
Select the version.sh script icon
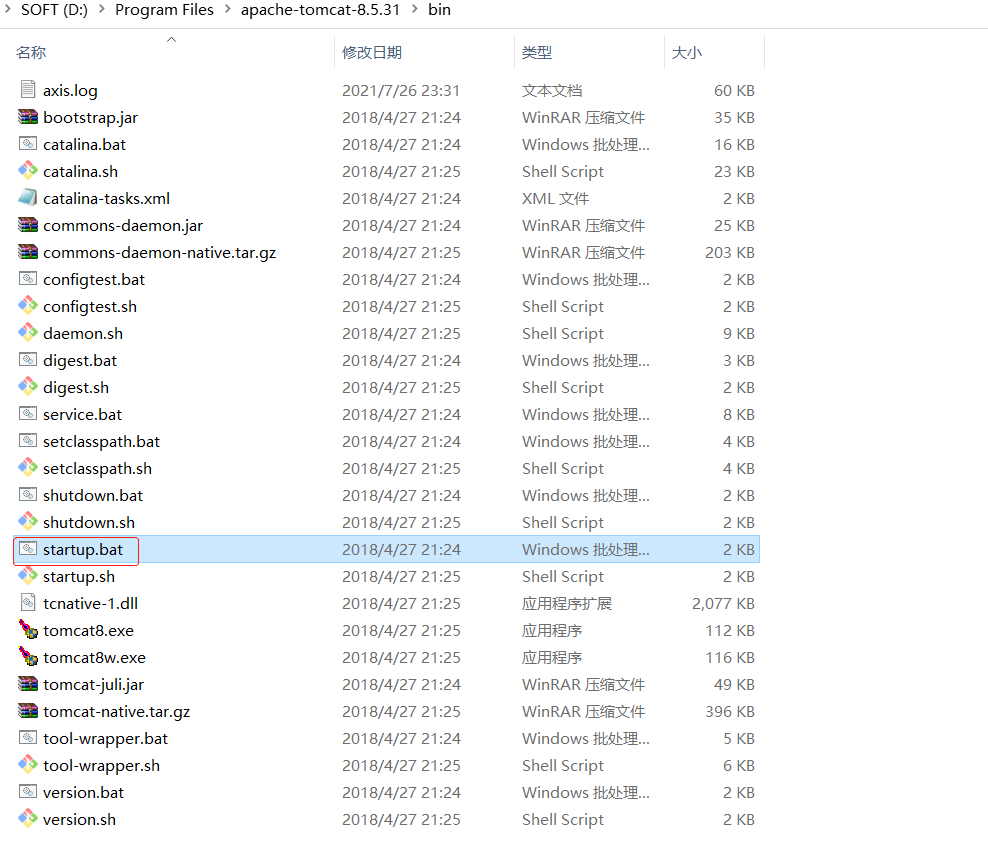click(28, 818)
